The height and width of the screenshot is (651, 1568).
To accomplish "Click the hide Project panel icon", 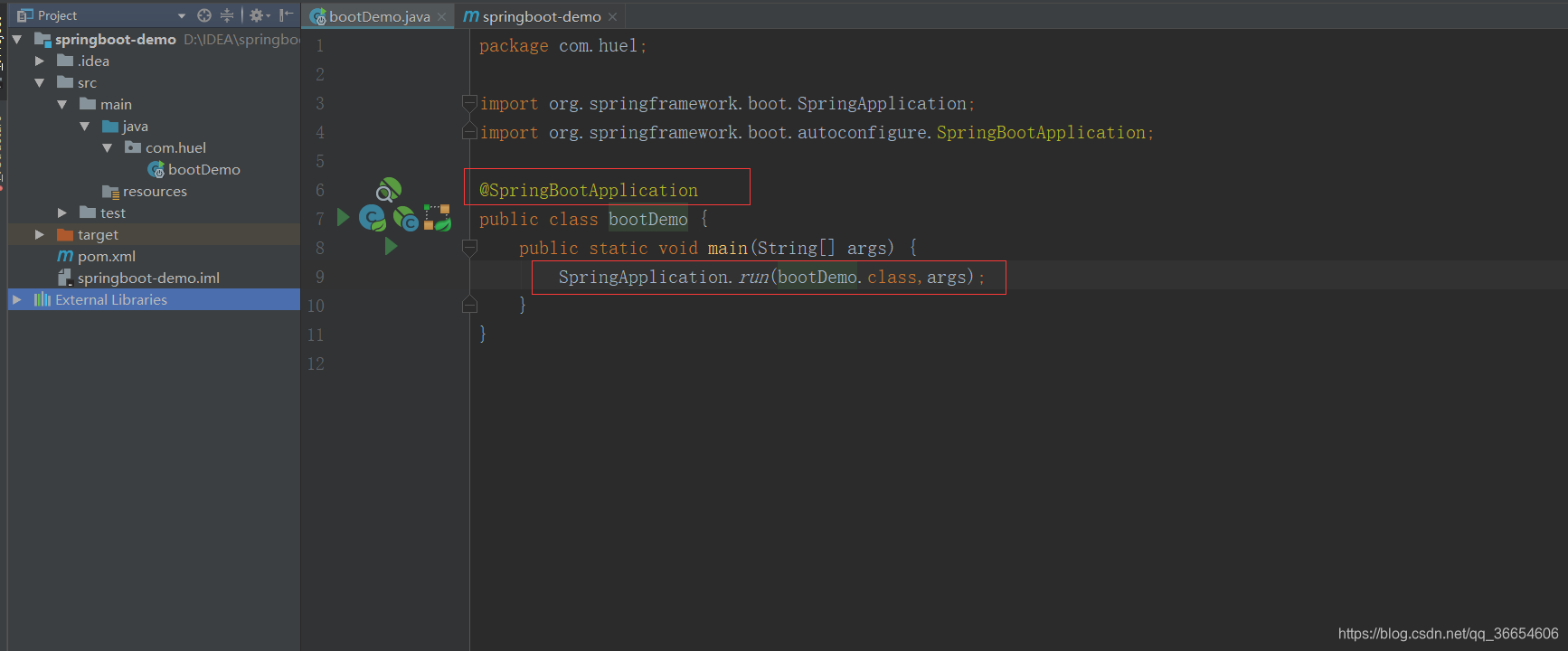I will [286, 15].
